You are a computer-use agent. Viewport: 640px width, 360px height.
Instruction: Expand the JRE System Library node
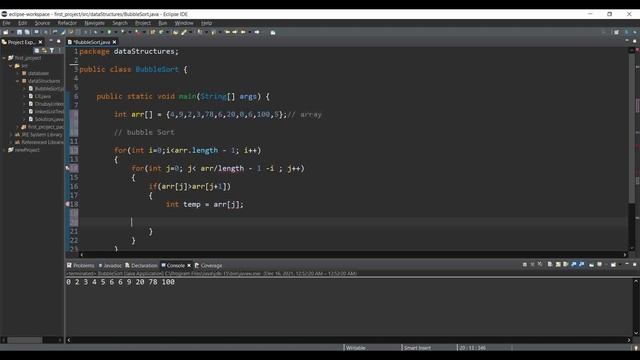(x=11, y=134)
